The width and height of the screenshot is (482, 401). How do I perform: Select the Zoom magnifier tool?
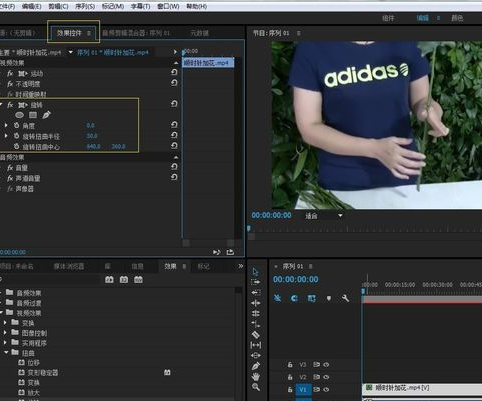click(255, 387)
